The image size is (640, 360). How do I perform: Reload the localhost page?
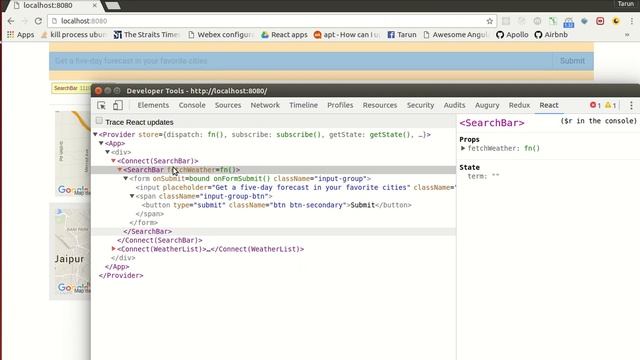(x=38, y=21)
